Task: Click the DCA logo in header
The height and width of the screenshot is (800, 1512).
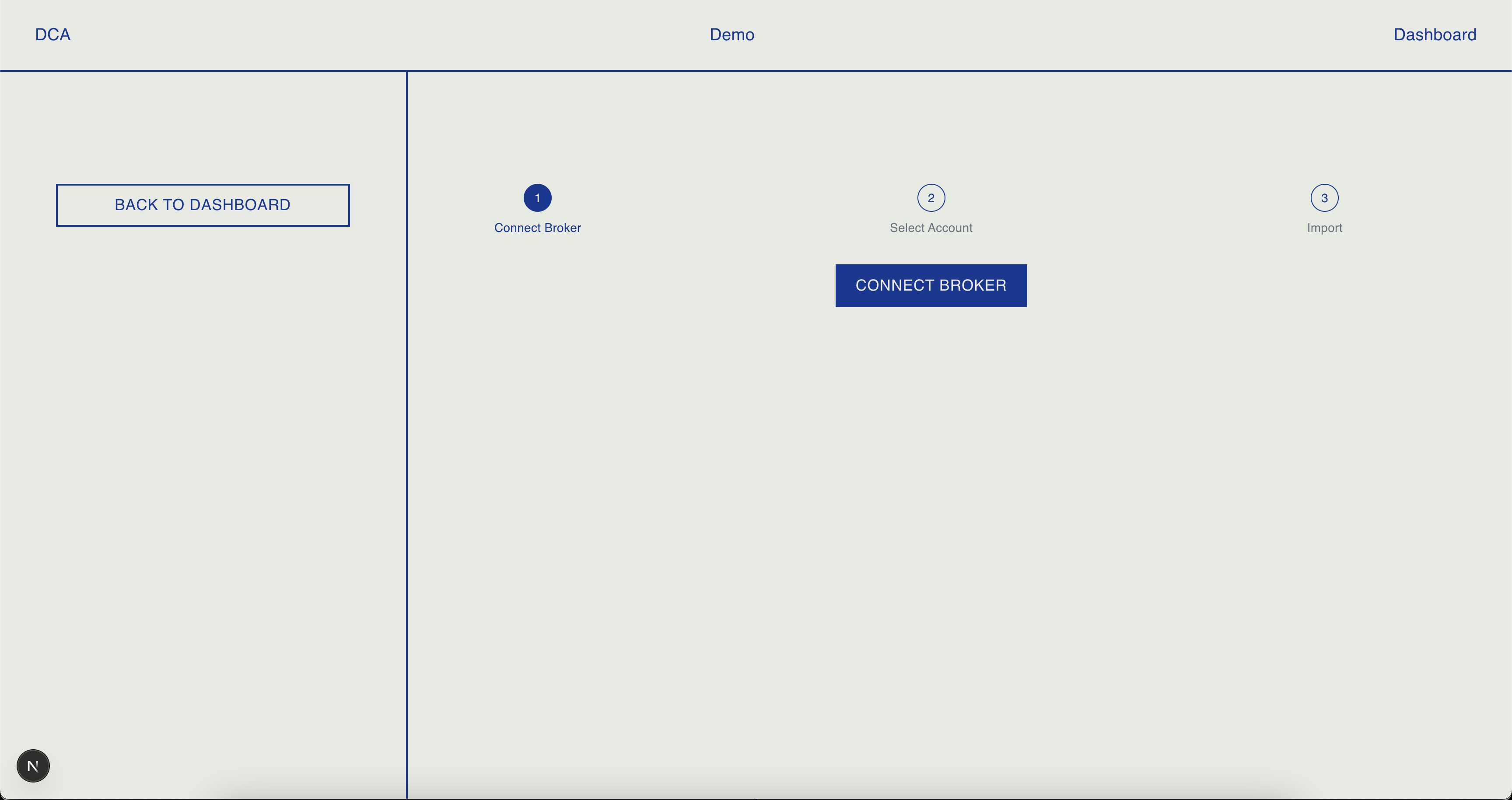Action: point(53,35)
